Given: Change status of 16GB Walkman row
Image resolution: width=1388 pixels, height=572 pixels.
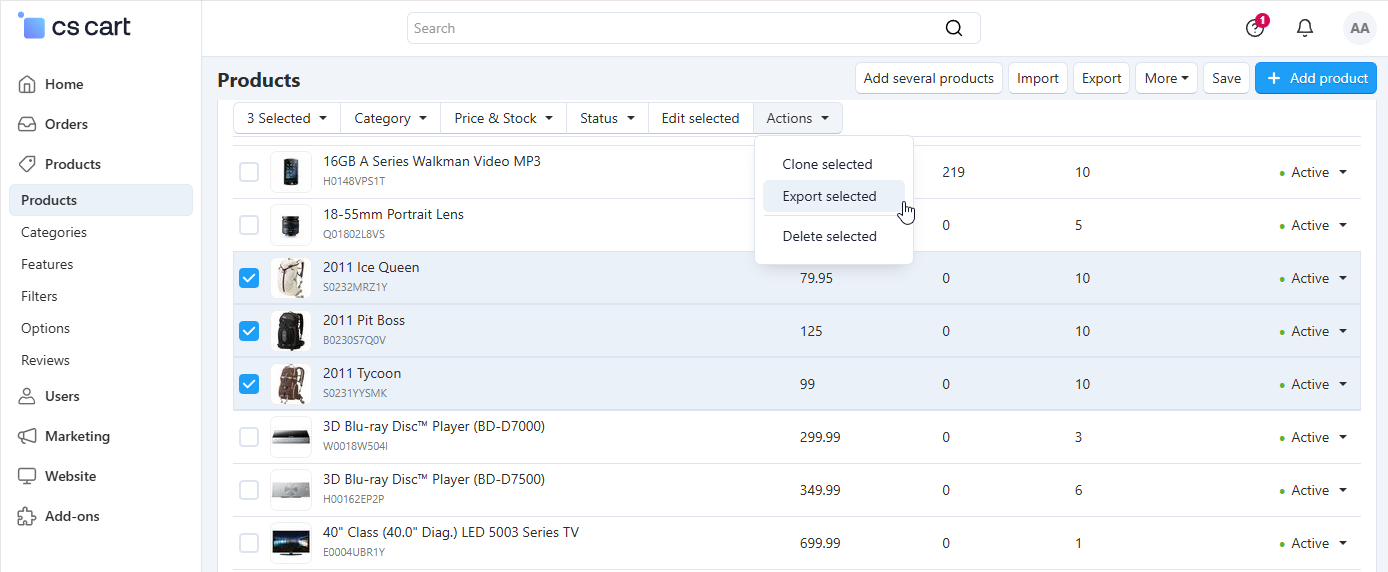Looking at the screenshot, I should (1313, 172).
